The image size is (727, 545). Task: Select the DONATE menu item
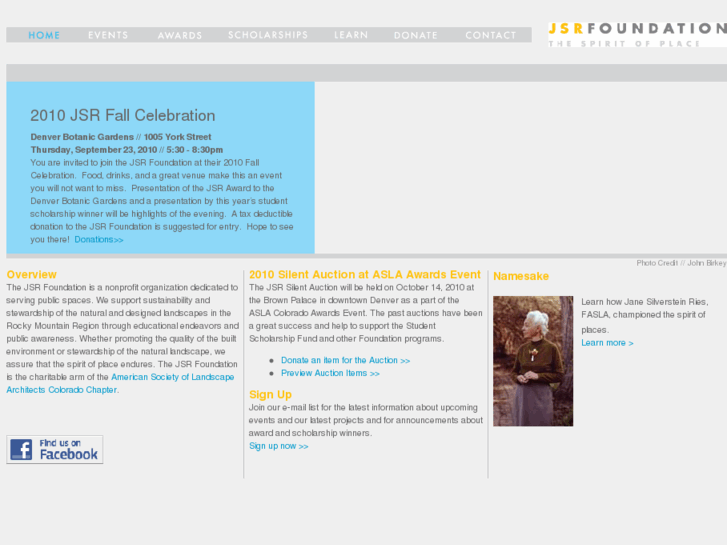[x=416, y=35]
